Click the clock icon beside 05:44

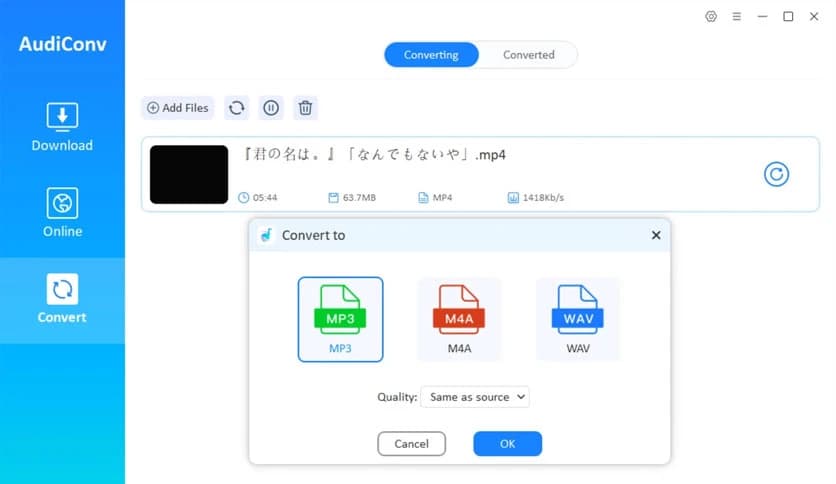244,198
